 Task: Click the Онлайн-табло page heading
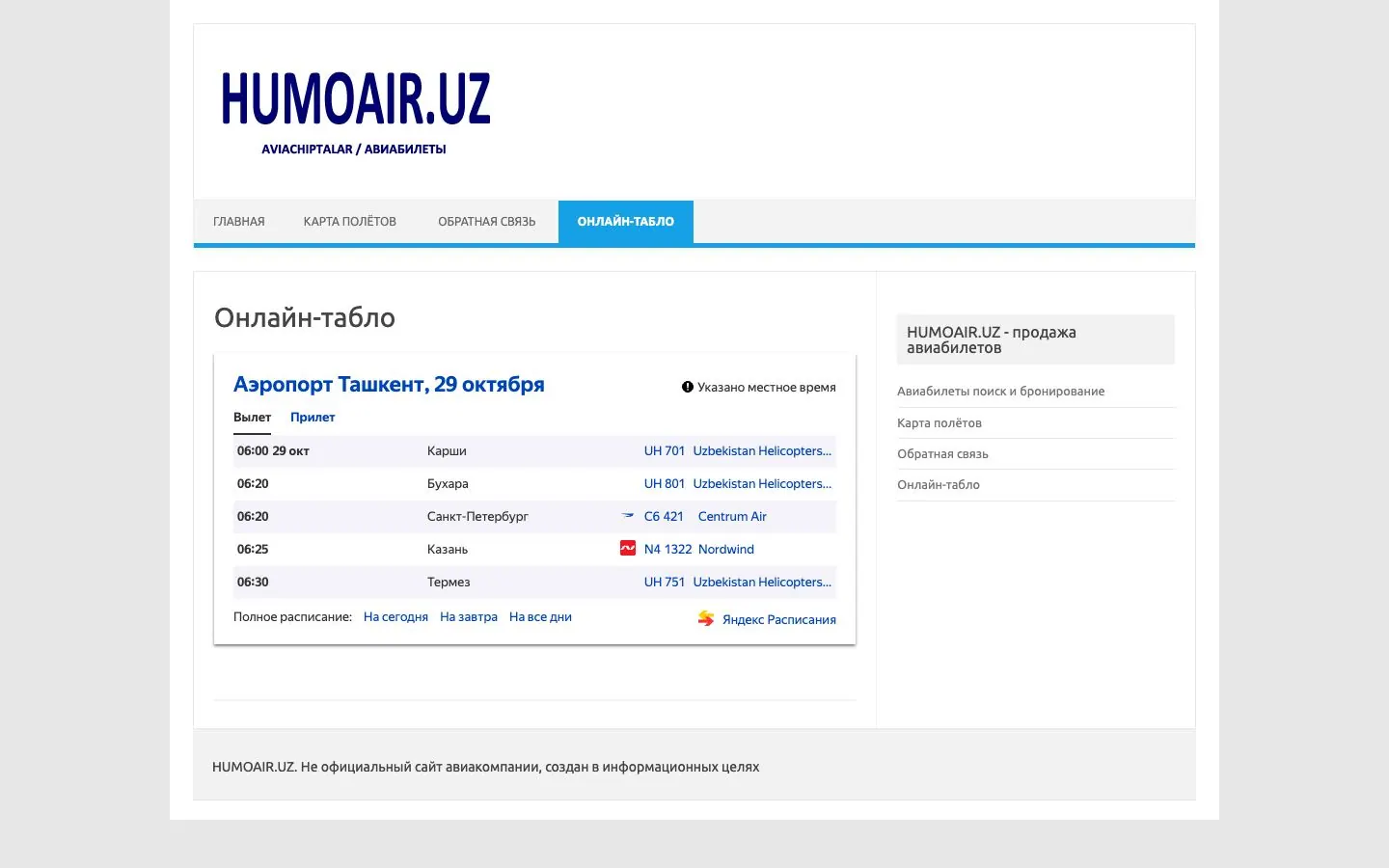(x=305, y=317)
